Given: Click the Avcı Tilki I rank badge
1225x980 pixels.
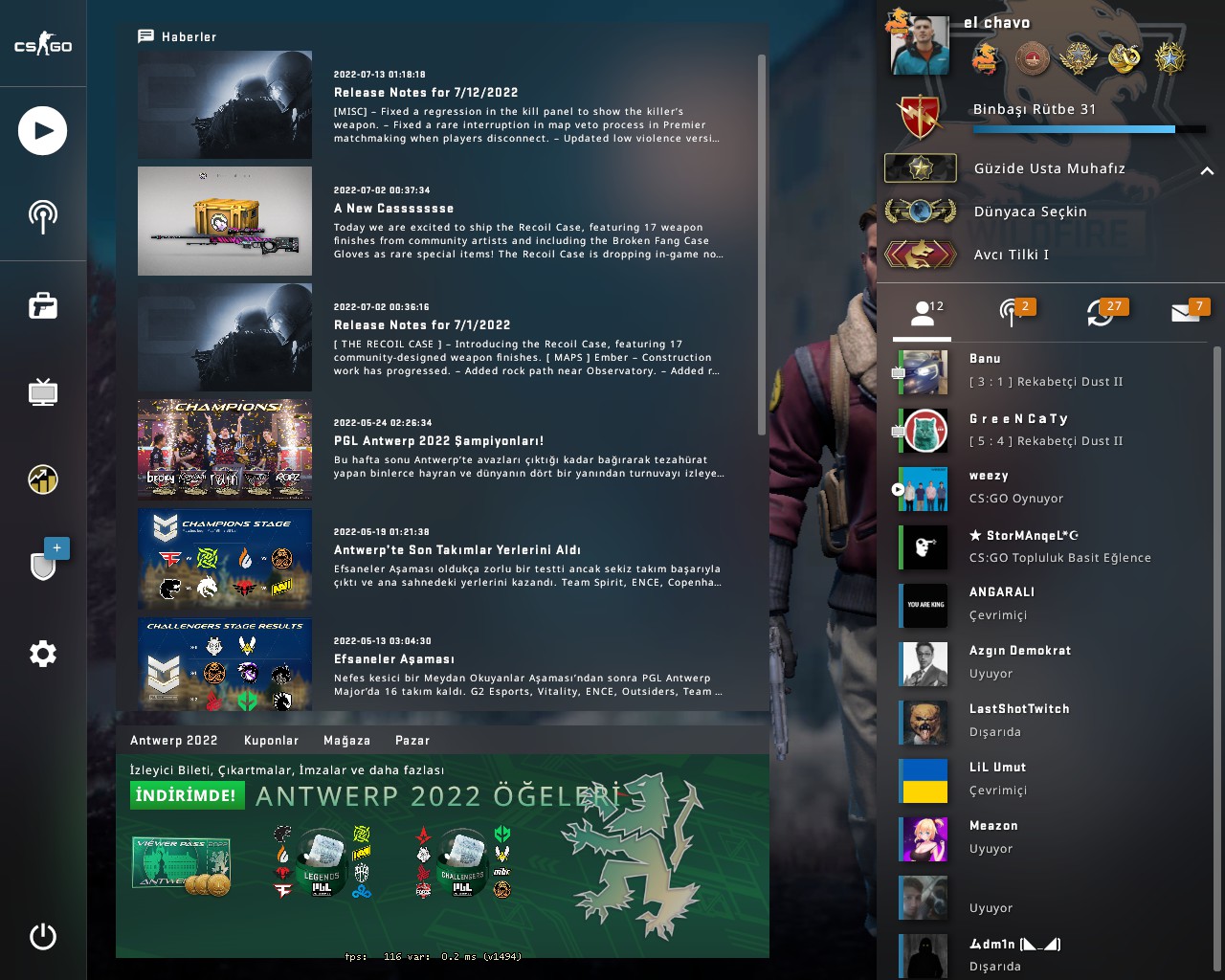Looking at the screenshot, I should (x=920, y=254).
